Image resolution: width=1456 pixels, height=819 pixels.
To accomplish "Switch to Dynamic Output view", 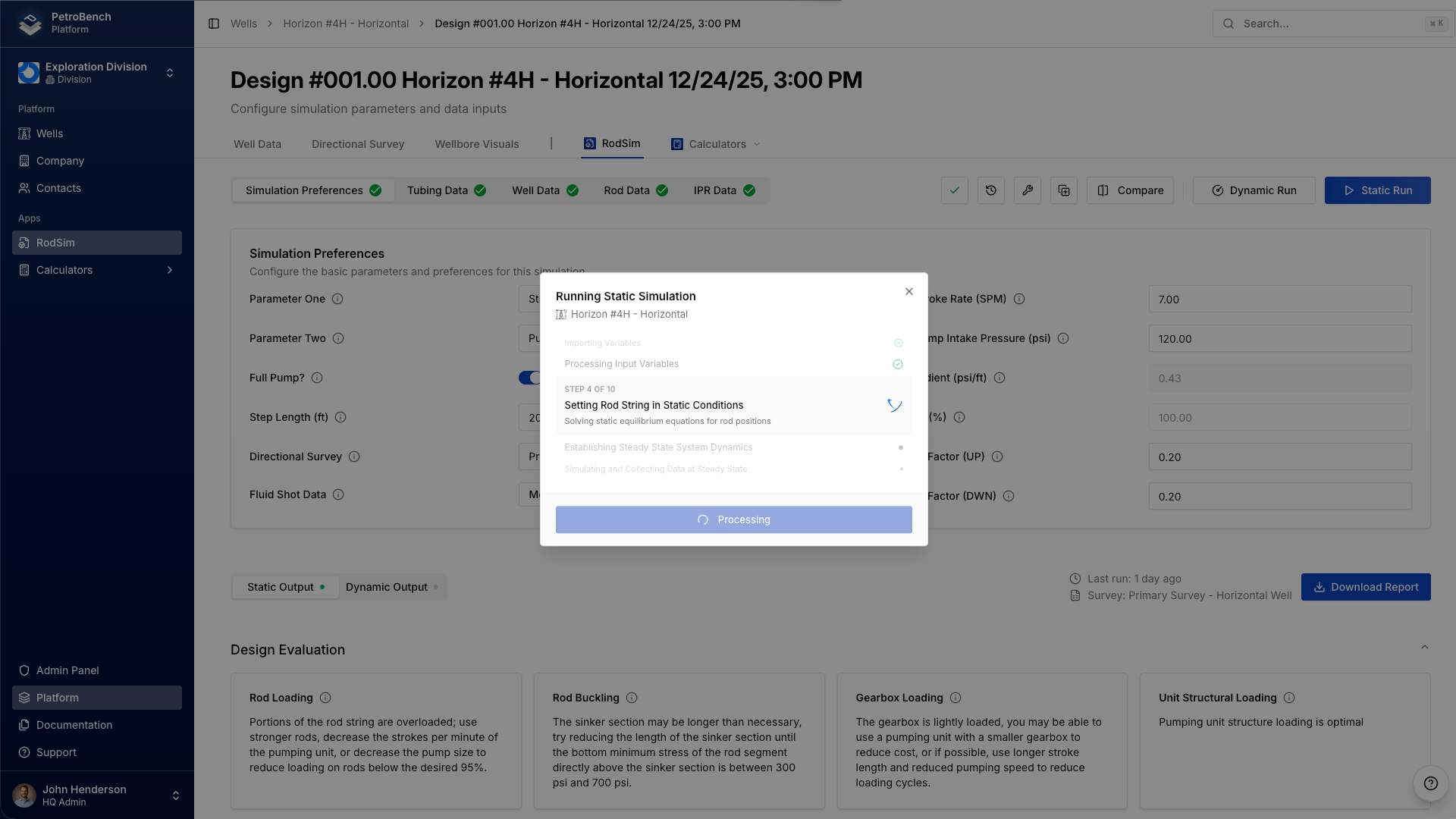I will tap(391, 587).
